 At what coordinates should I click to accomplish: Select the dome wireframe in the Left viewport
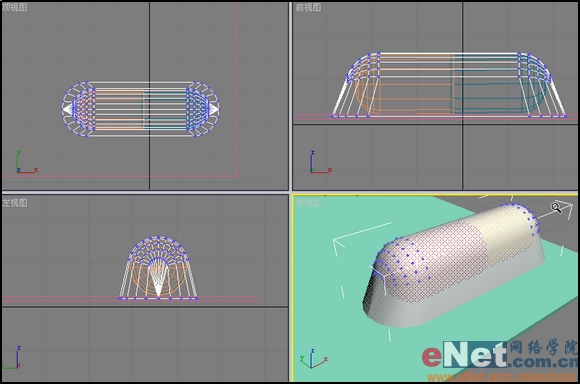(158, 267)
